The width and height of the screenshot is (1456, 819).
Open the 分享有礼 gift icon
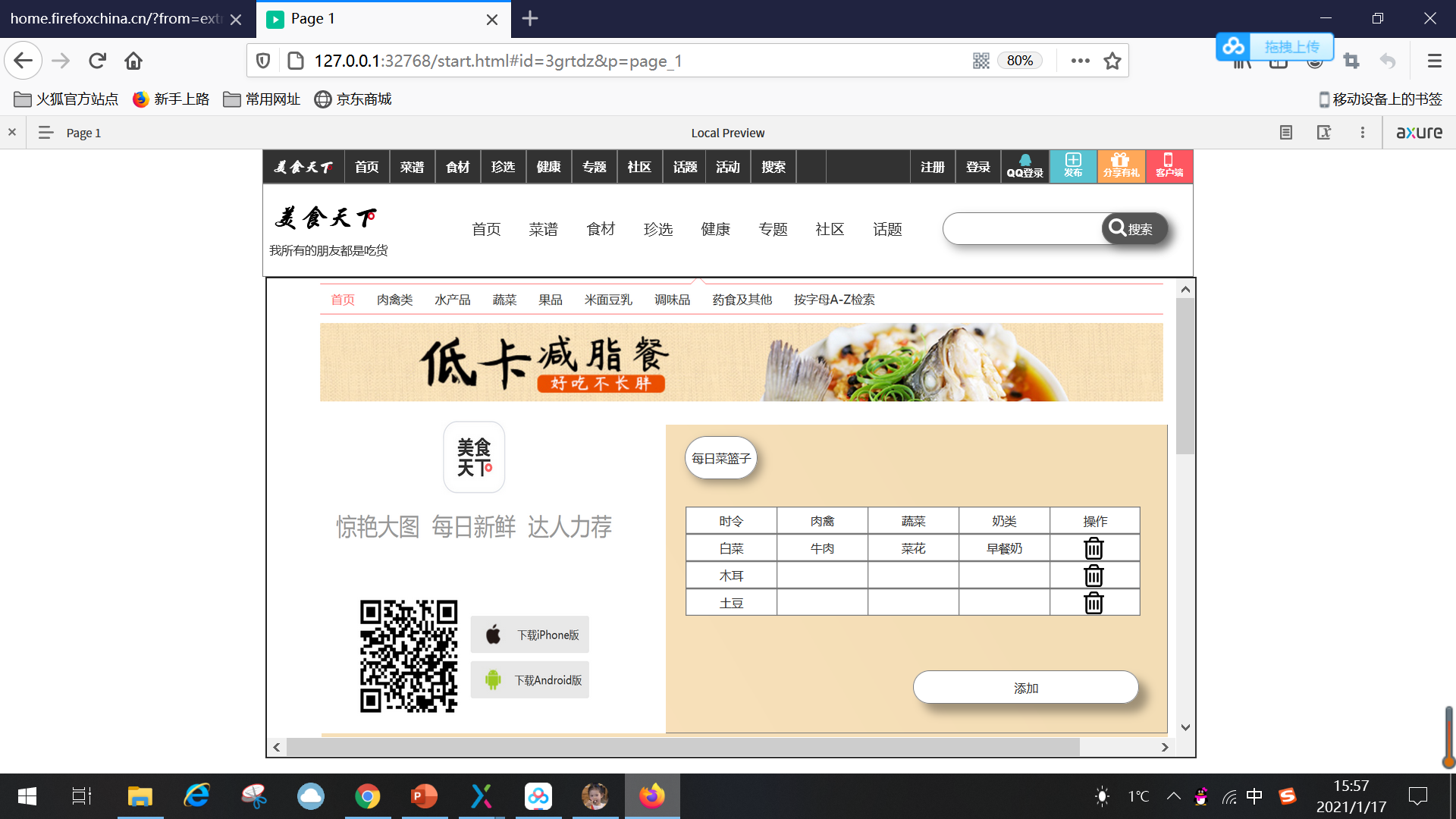[x=1121, y=165]
